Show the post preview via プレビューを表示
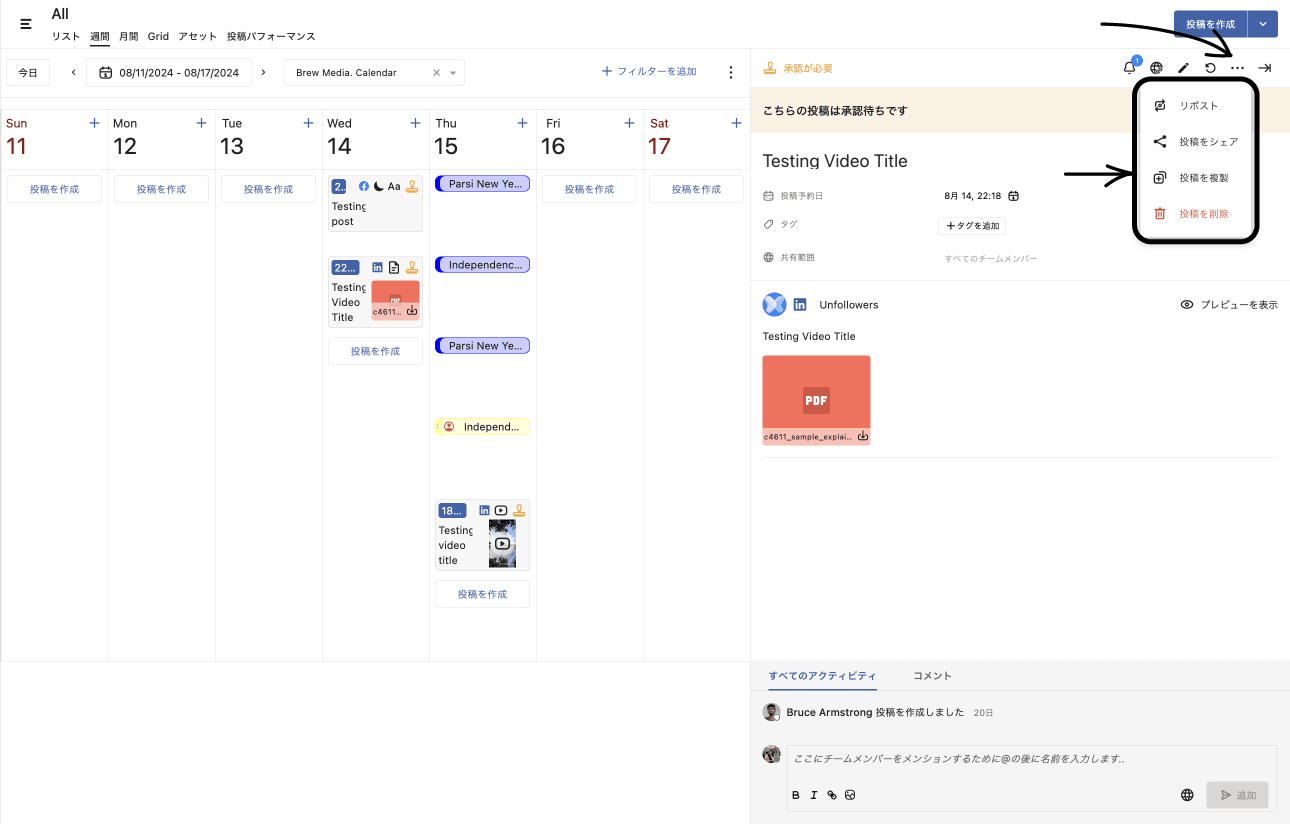 point(1229,305)
